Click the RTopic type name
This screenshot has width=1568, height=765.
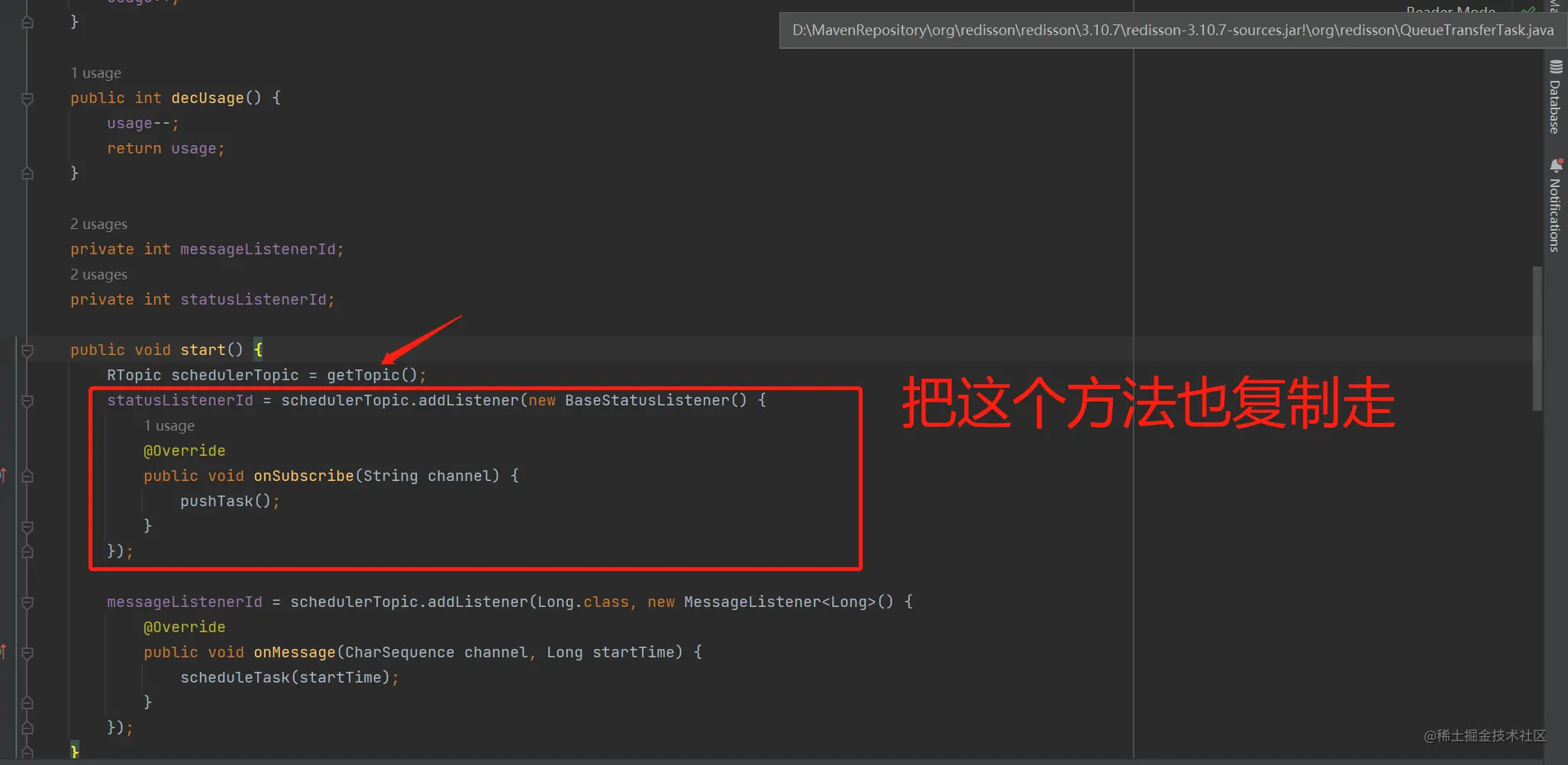click(134, 375)
